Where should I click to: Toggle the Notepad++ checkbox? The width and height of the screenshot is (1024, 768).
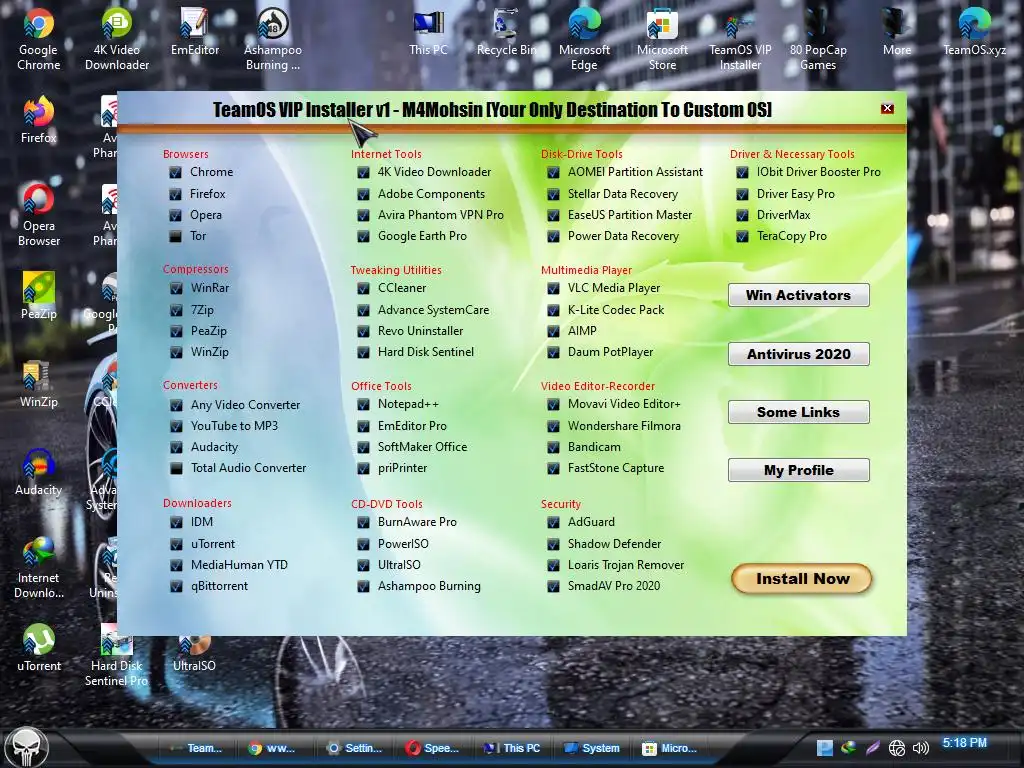point(363,405)
